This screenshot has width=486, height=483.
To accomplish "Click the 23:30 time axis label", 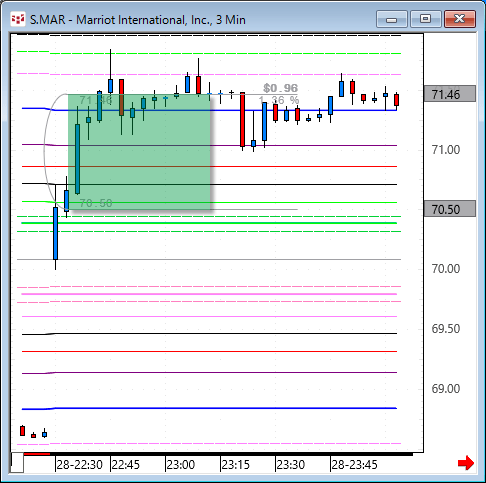I will 291,464.
